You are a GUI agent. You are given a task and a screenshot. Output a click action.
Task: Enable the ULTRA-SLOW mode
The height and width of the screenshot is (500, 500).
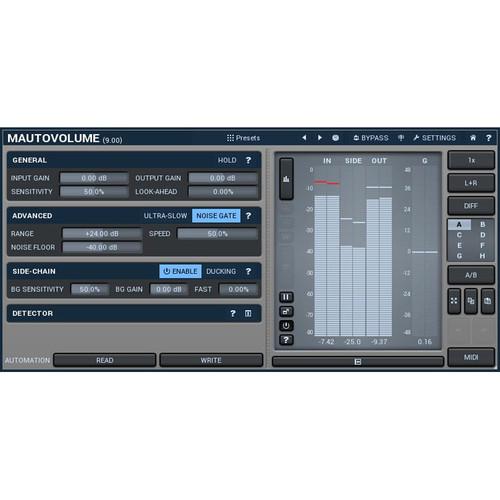coord(165,216)
